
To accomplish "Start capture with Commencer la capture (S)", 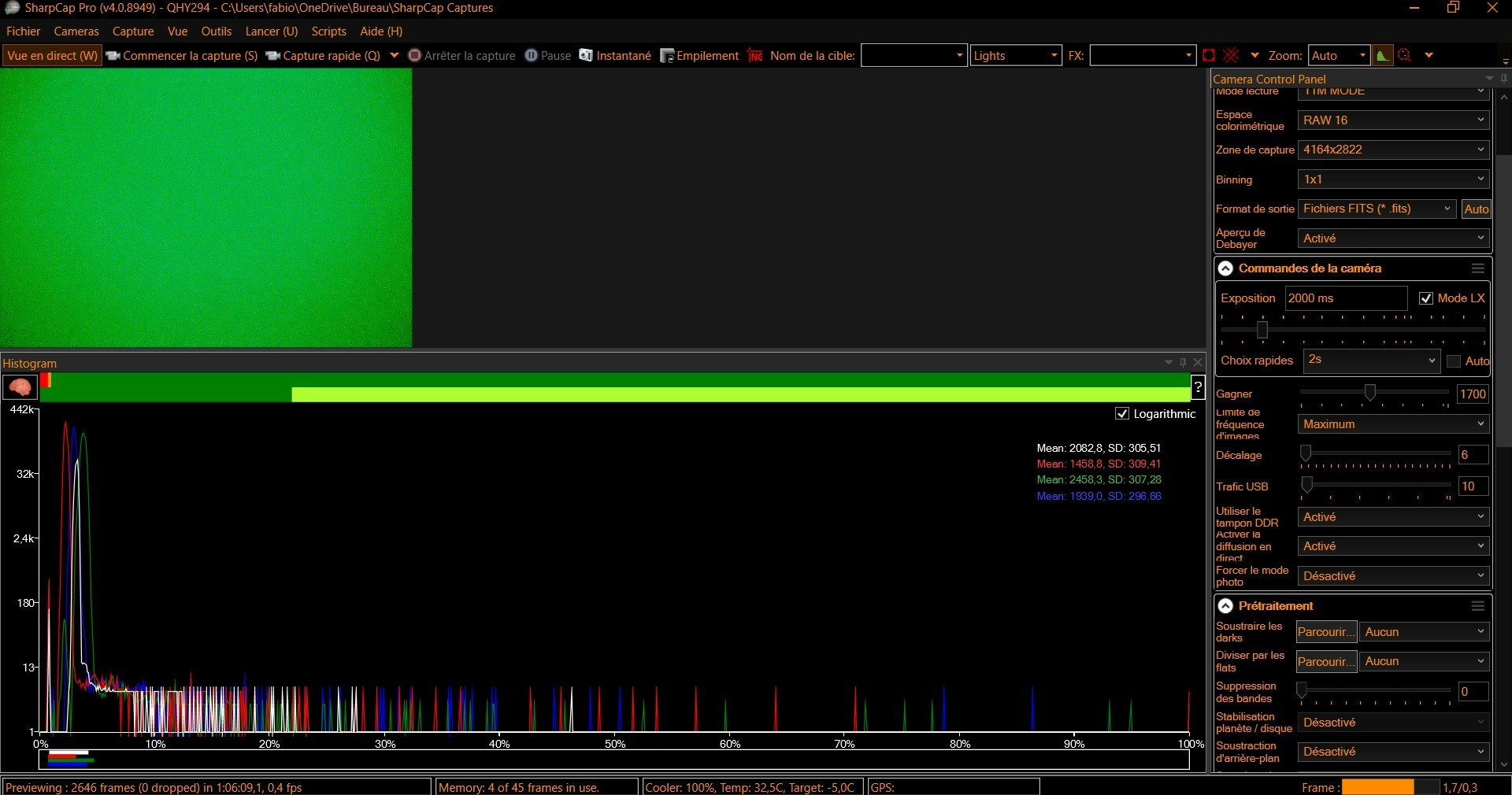I will pyautogui.click(x=182, y=56).
